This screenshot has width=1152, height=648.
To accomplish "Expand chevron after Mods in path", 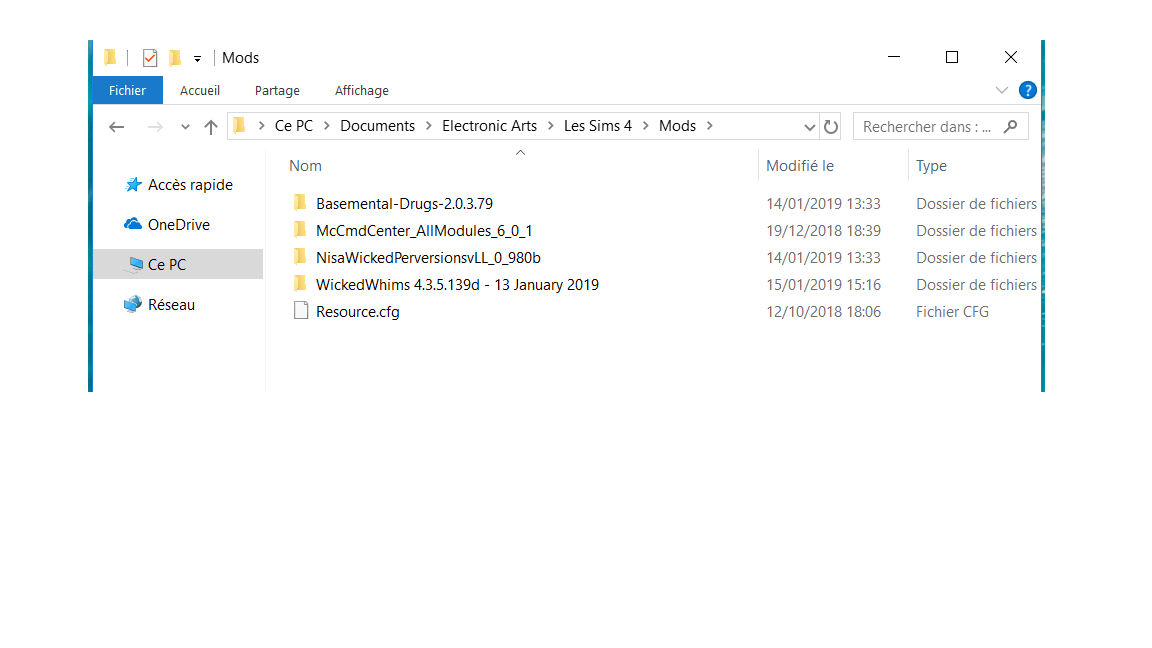I will (x=710, y=126).
